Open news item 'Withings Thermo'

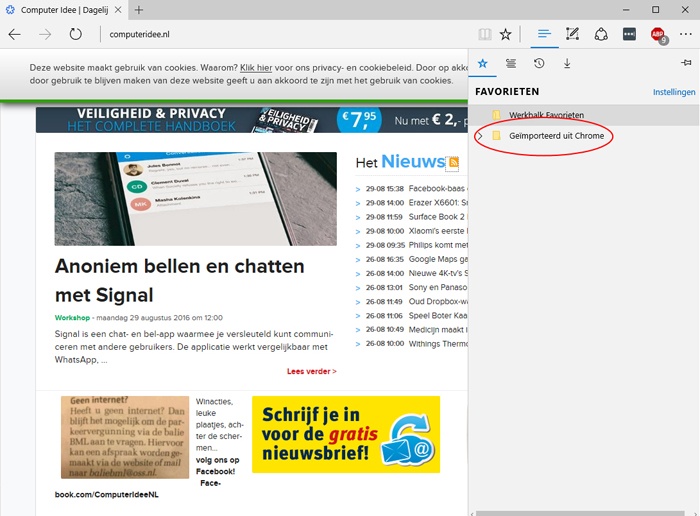pyautogui.click(x=438, y=344)
